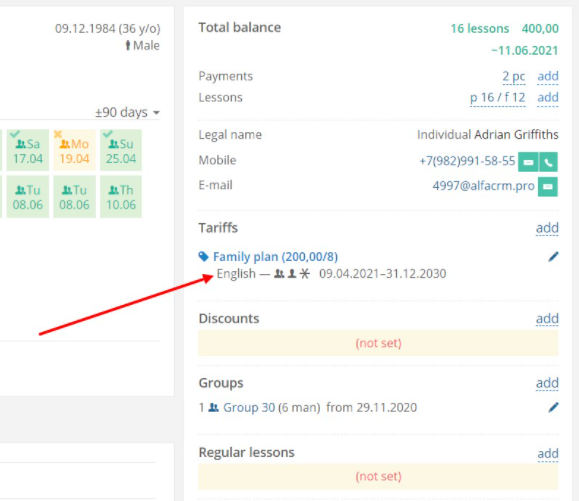Click the green call icon next to mobile number
The width and height of the screenshot is (579, 501).
click(x=549, y=162)
